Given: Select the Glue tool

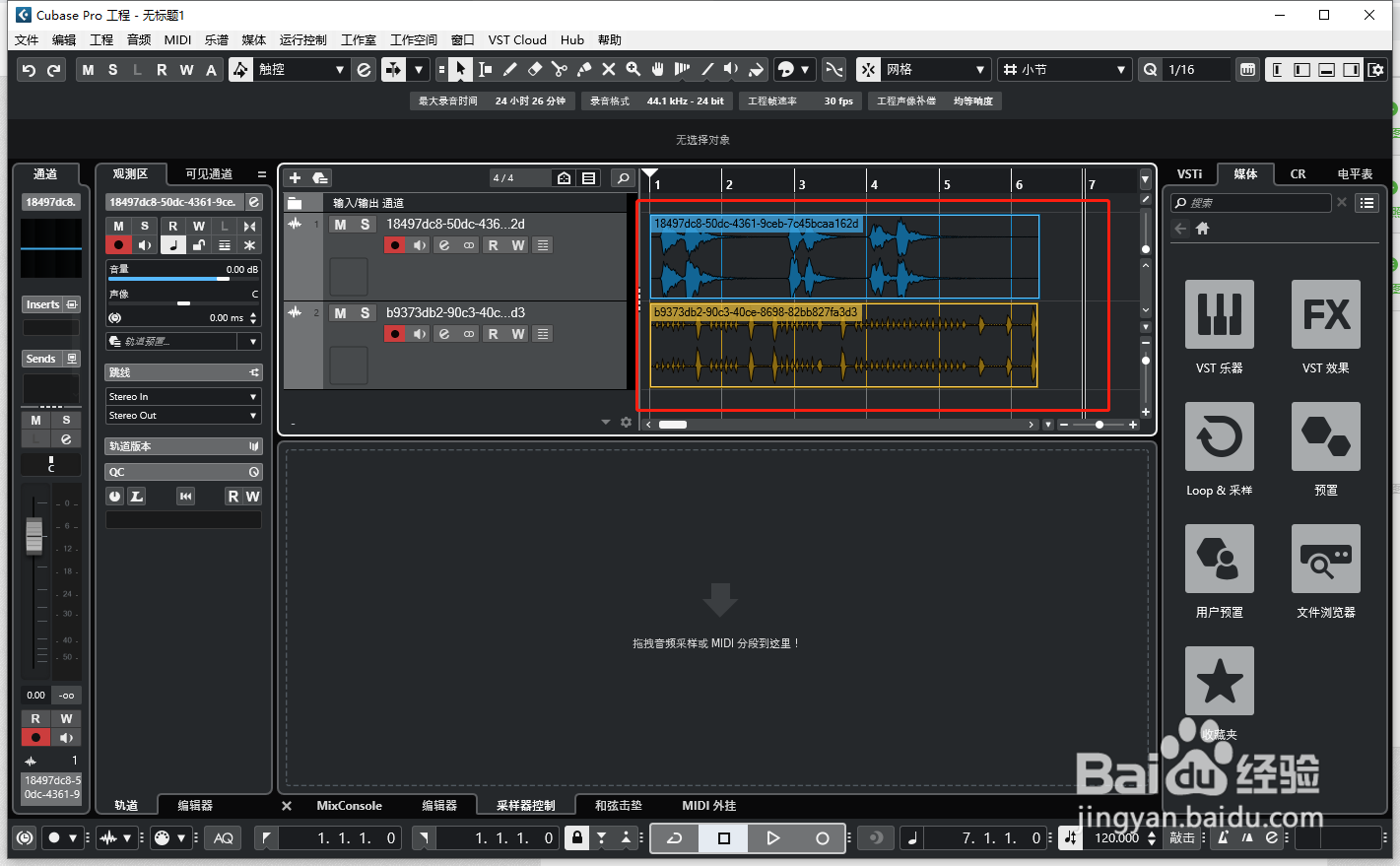Looking at the screenshot, I should pos(583,69).
